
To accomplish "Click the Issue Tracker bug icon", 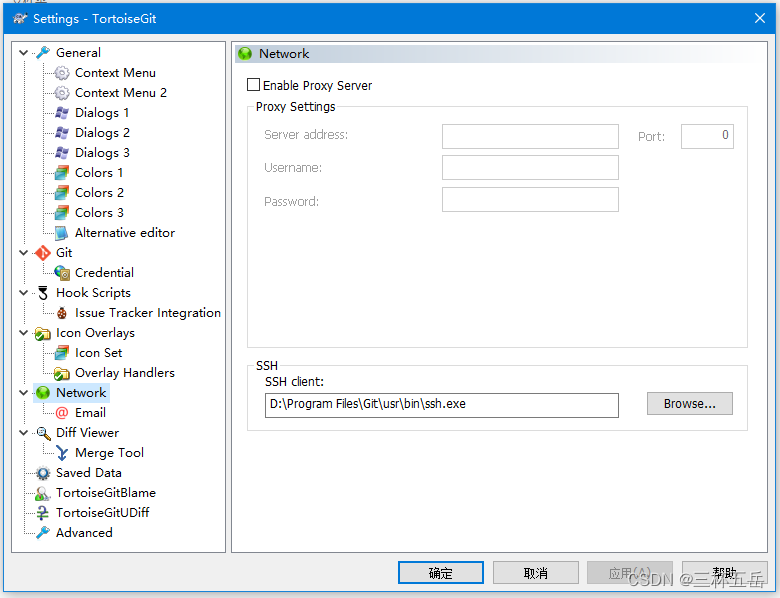I will [62, 313].
